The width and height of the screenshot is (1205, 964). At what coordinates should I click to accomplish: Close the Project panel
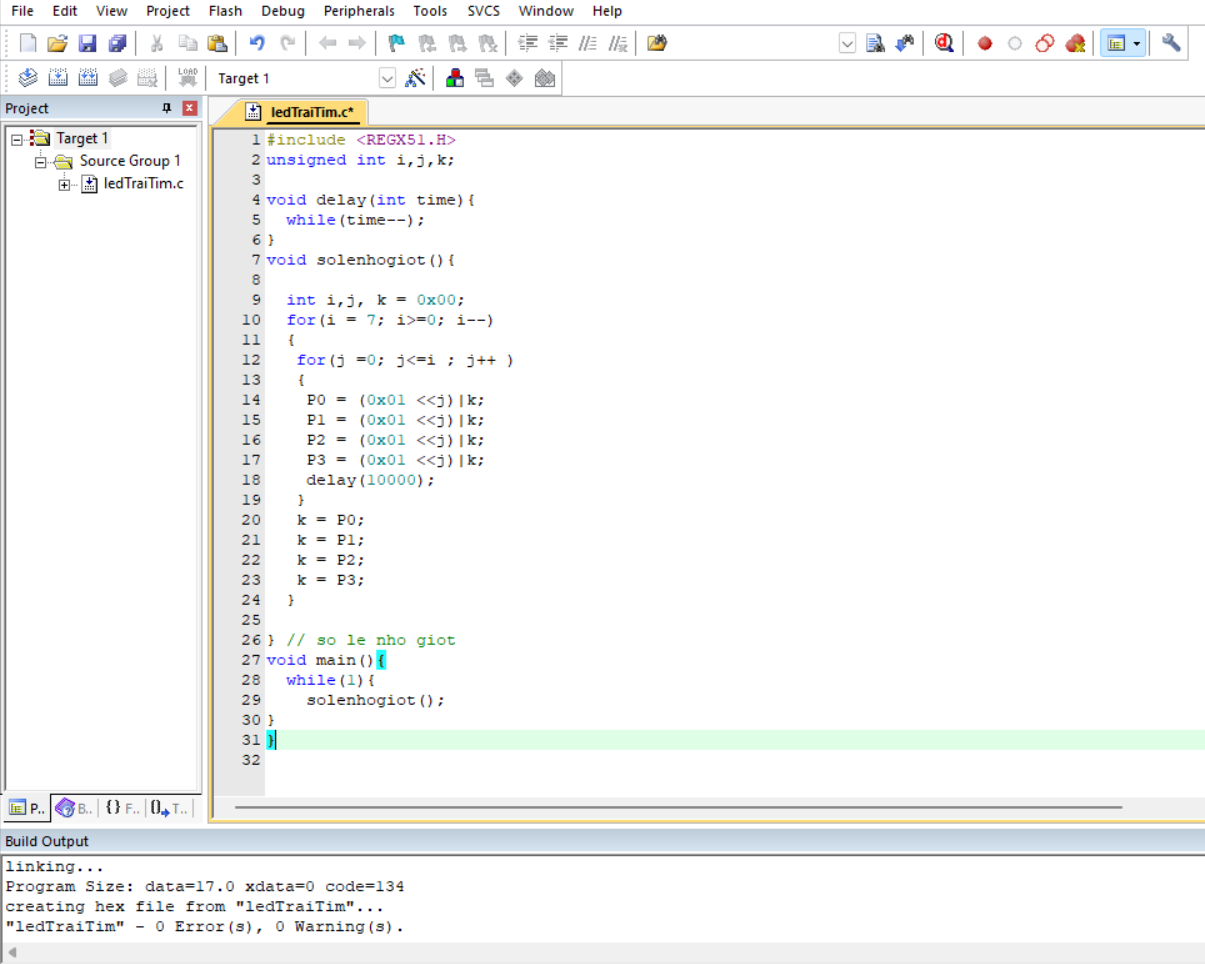point(189,108)
